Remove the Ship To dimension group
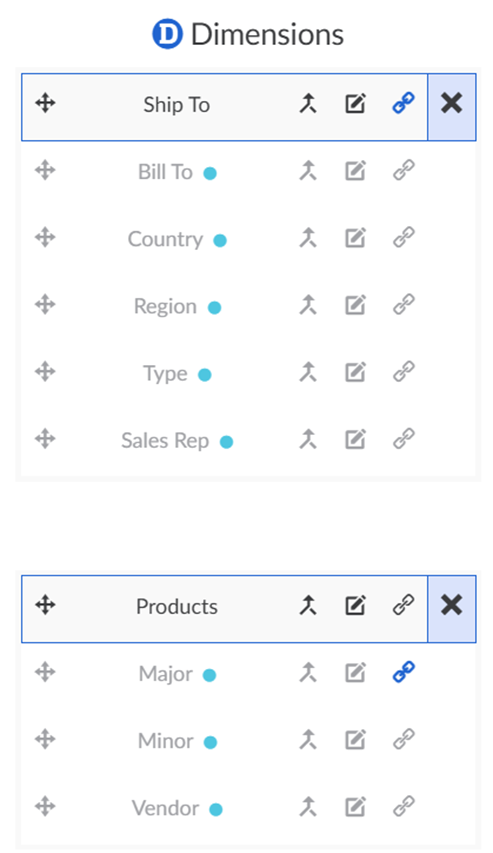The height and width of the screenshot is (853, 493). 452,103
